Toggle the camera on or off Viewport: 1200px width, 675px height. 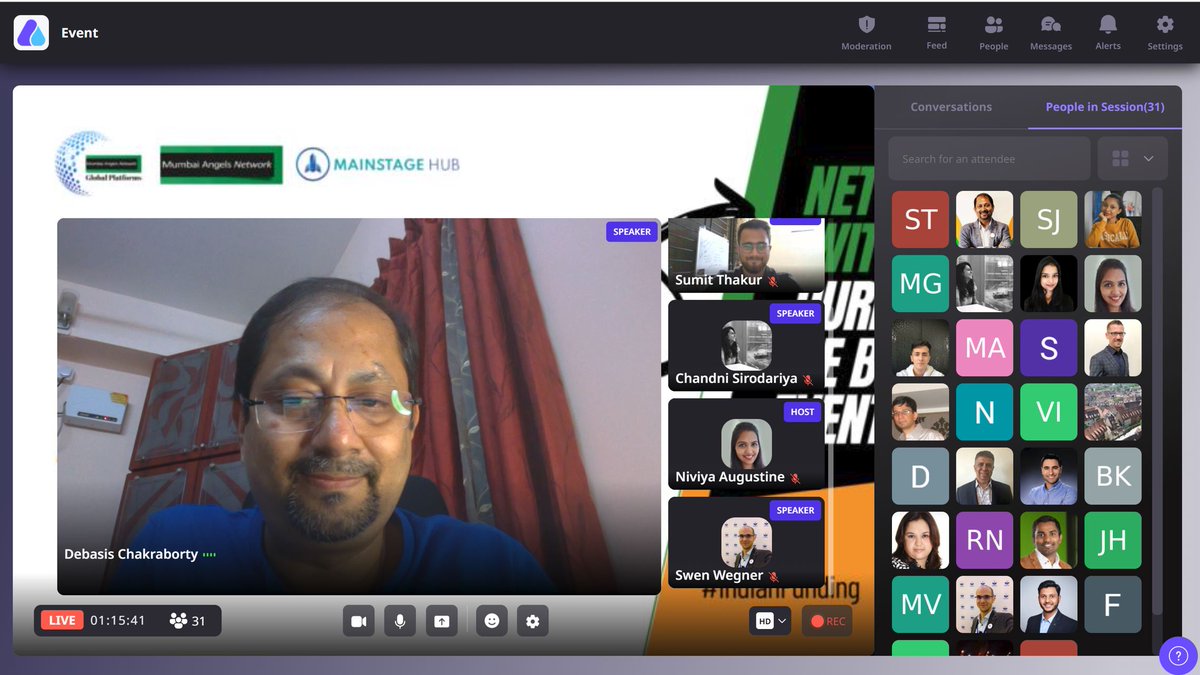pos(358,621)
